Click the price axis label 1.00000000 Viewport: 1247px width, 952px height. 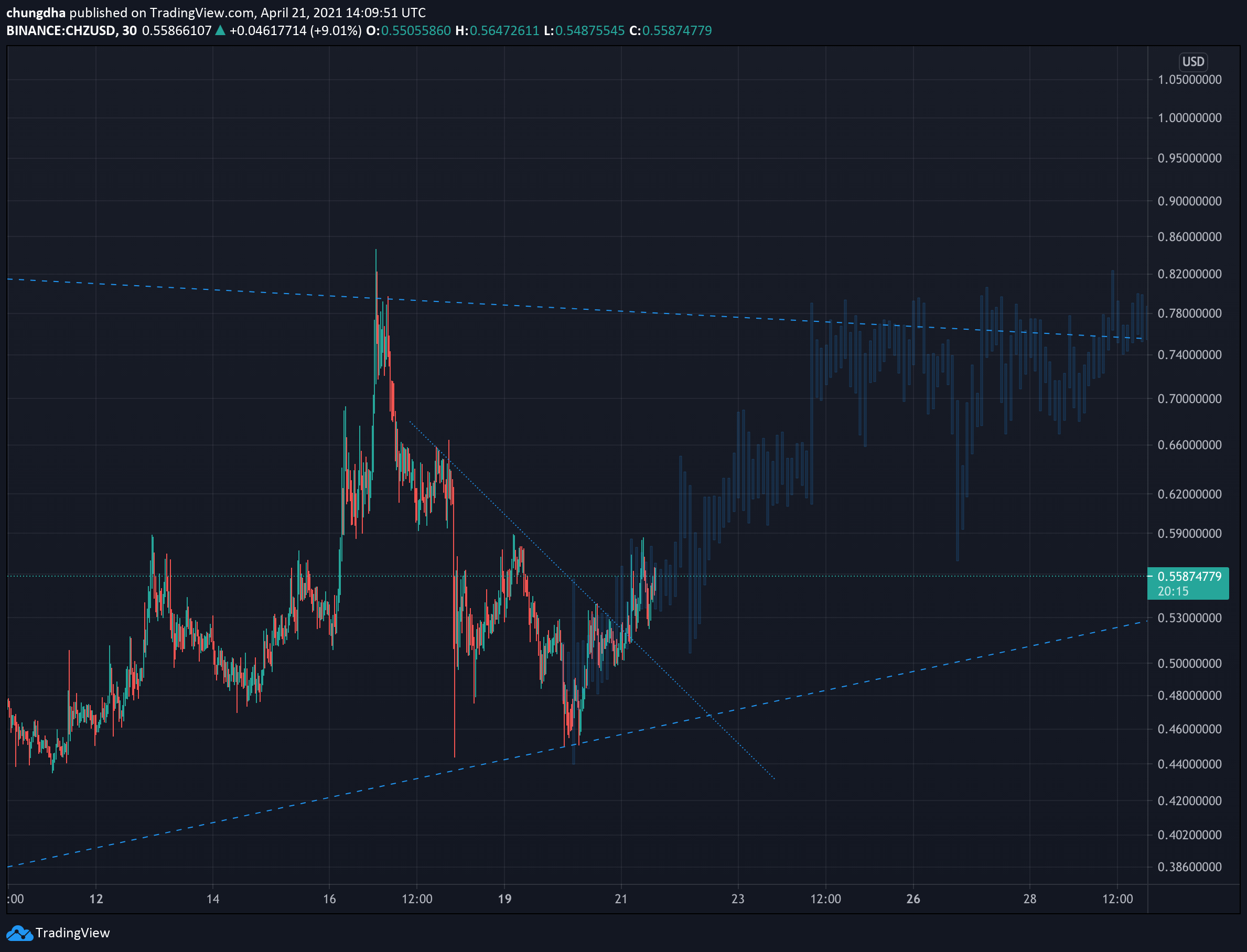[1189, 118]
